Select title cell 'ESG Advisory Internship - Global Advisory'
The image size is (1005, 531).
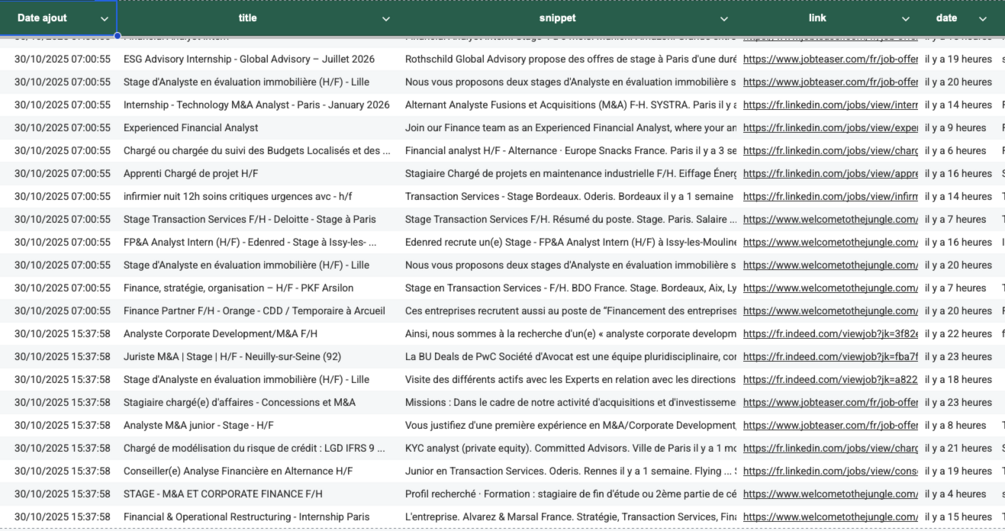pyautogui.click(x=249, y=59)
